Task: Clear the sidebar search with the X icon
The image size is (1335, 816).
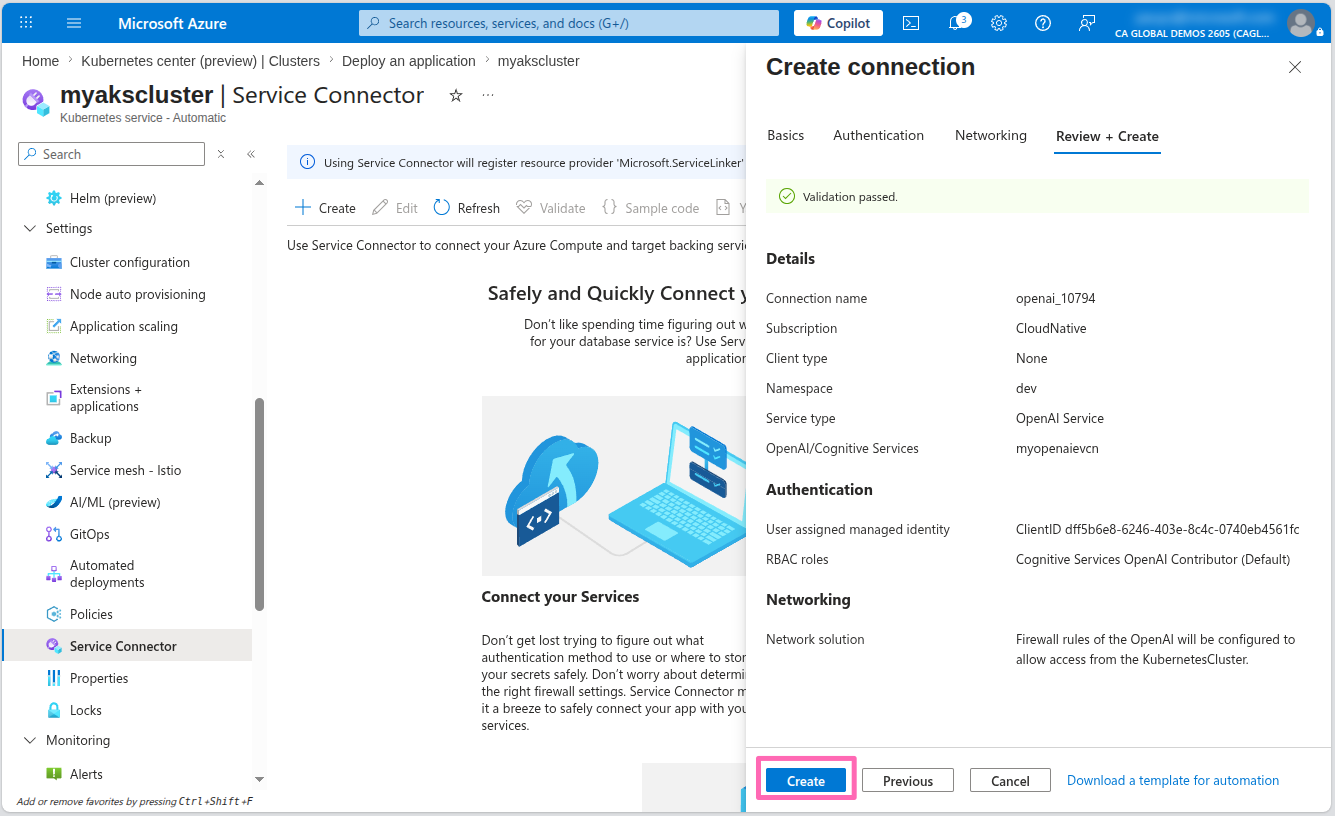Action: tap(221, 154)
